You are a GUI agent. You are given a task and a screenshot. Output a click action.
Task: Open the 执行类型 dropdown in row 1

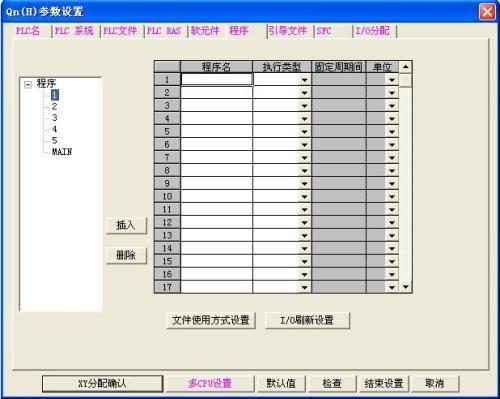304,80
